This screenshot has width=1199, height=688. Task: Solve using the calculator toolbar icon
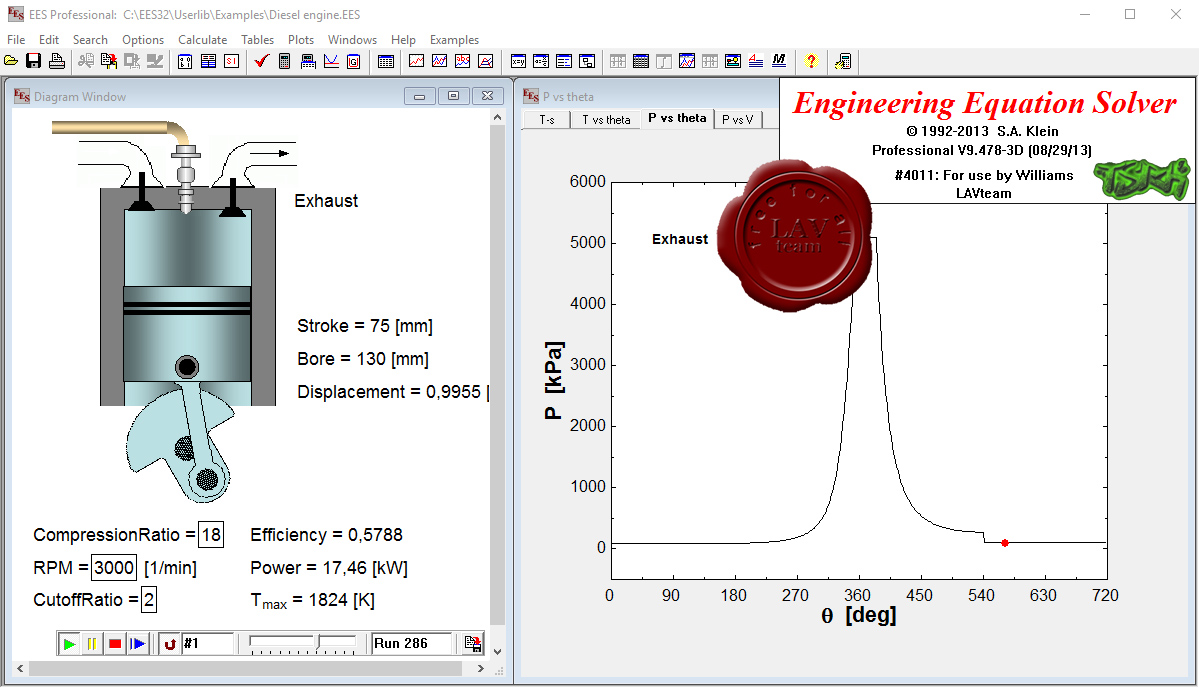click(x=284, y=61)
